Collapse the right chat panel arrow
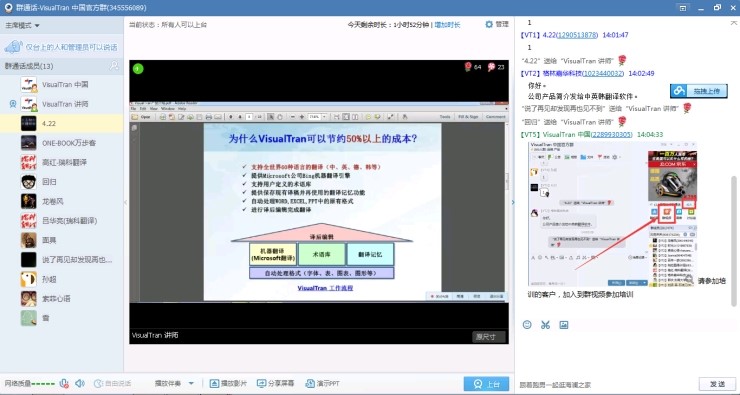 (513, 202)
